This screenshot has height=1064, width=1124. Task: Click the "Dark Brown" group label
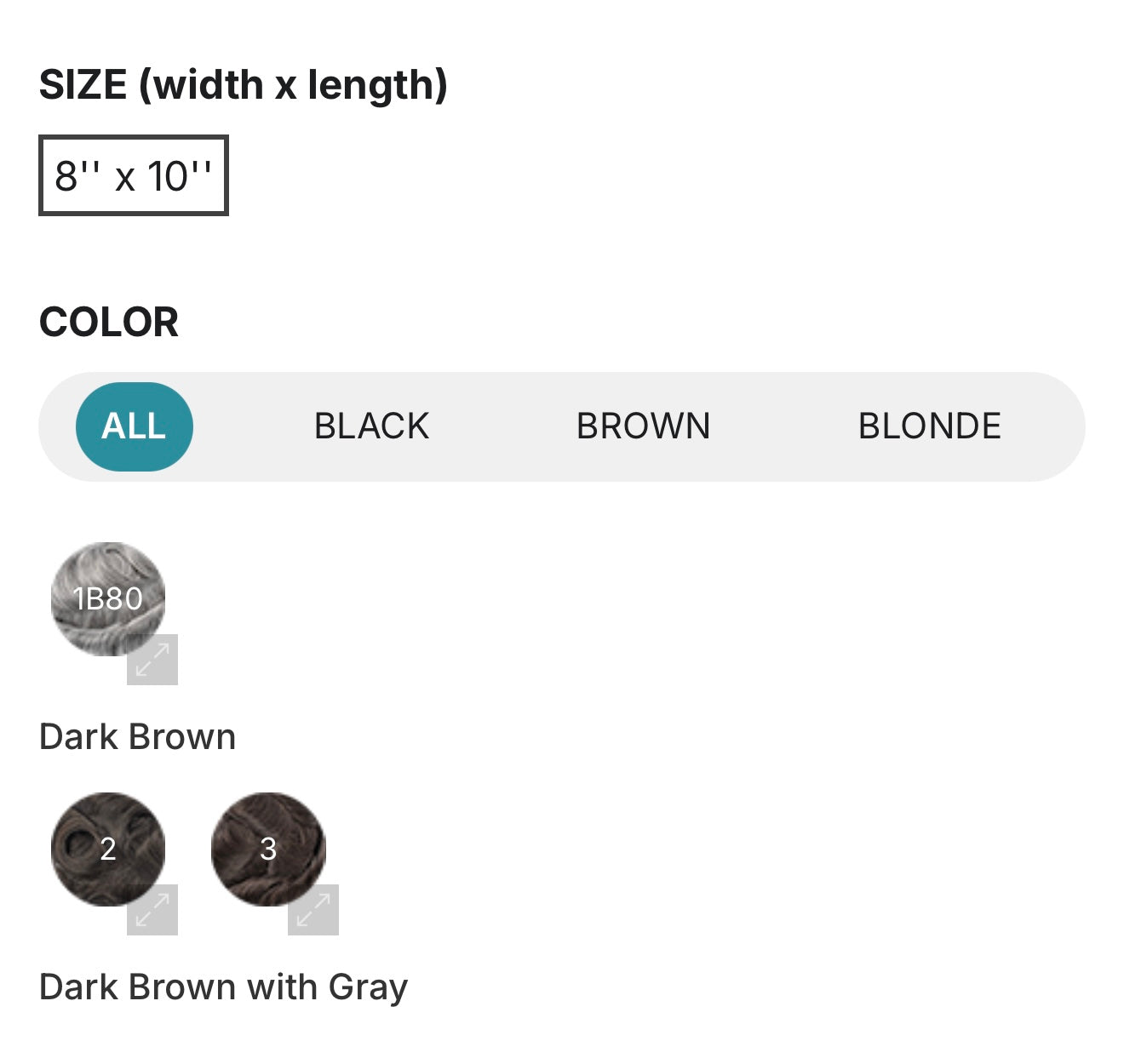137,737
